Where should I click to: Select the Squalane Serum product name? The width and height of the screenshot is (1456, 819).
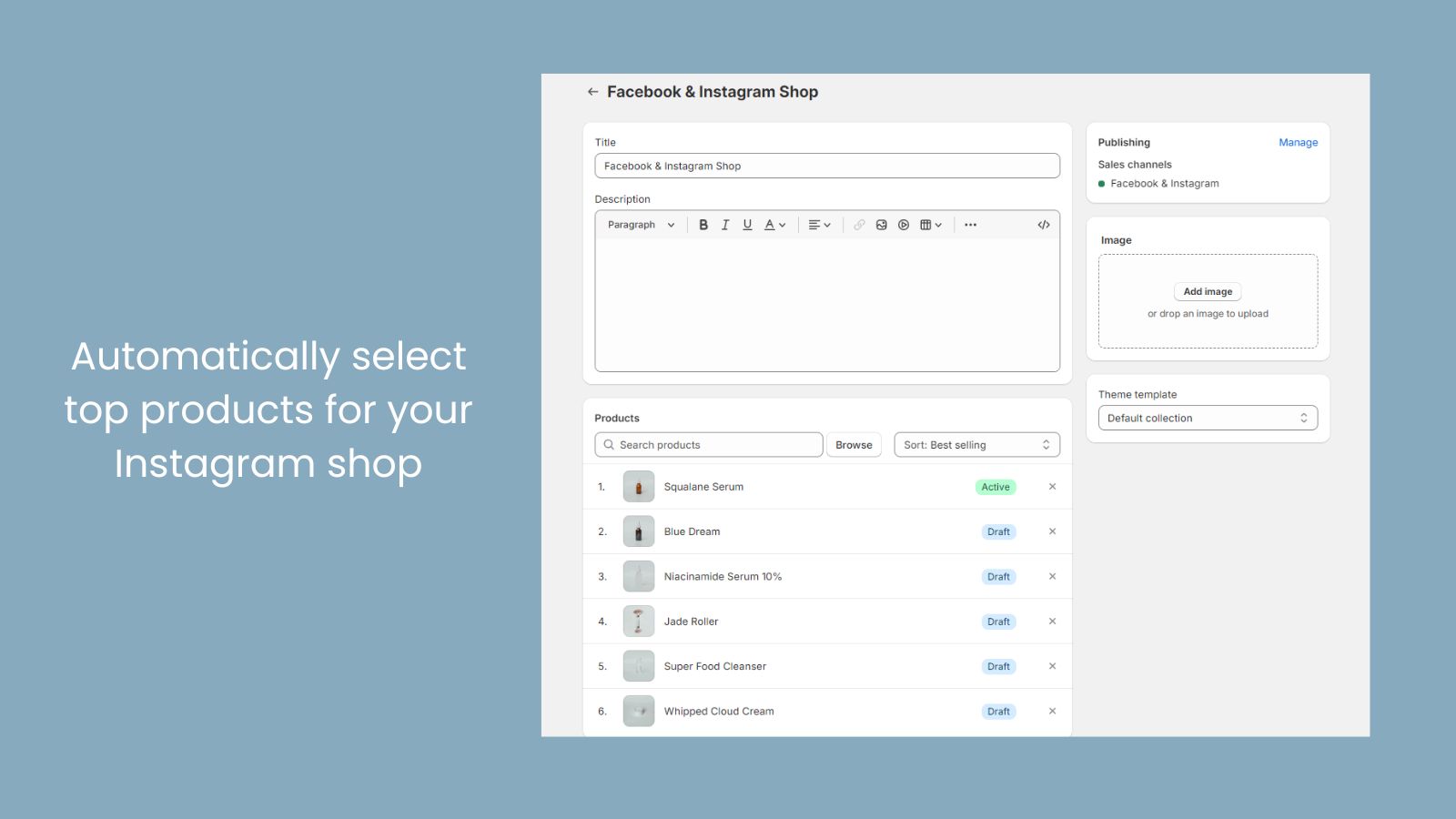(703, 487)
